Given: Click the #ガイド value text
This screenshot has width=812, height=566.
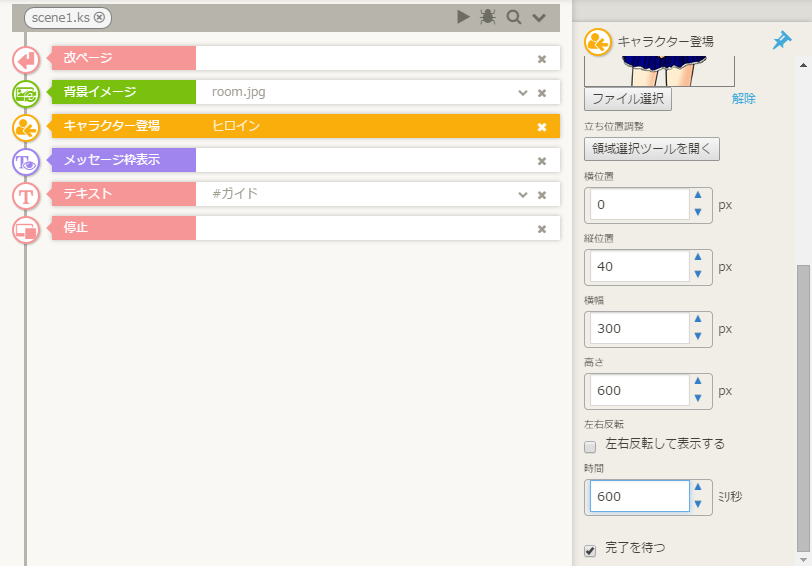Looking at the screenshot, I should coord(235,194).
